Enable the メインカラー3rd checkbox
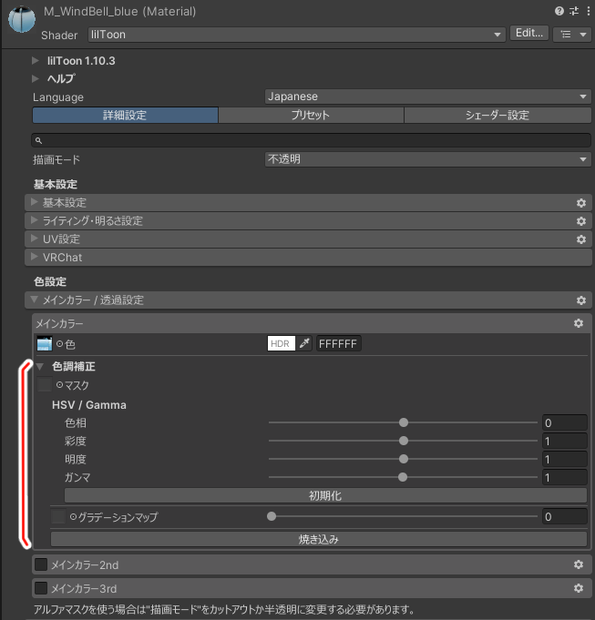Screen dimensions: 595x620 pos(41,588)
